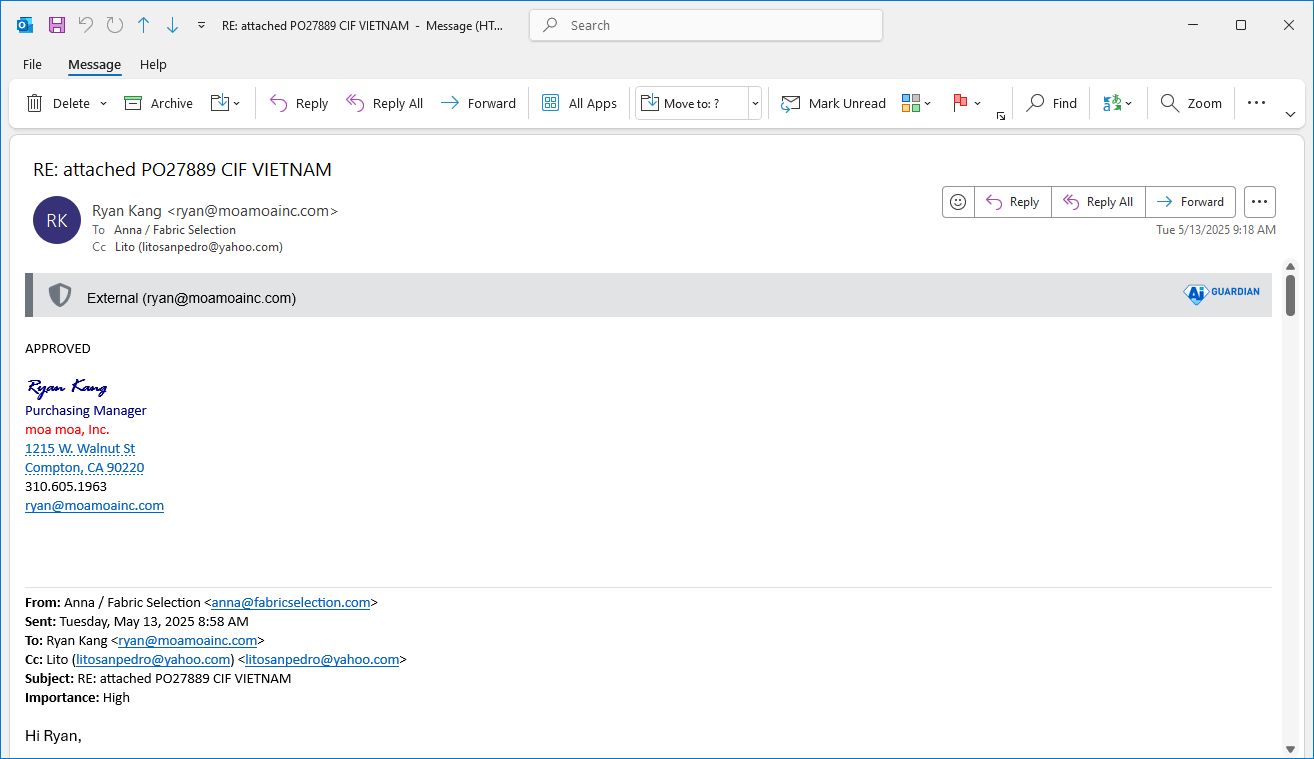Open Customize Quick Access Toolbar dropdown
This screenshot has height=759, width=1314.
coord(201,25)
